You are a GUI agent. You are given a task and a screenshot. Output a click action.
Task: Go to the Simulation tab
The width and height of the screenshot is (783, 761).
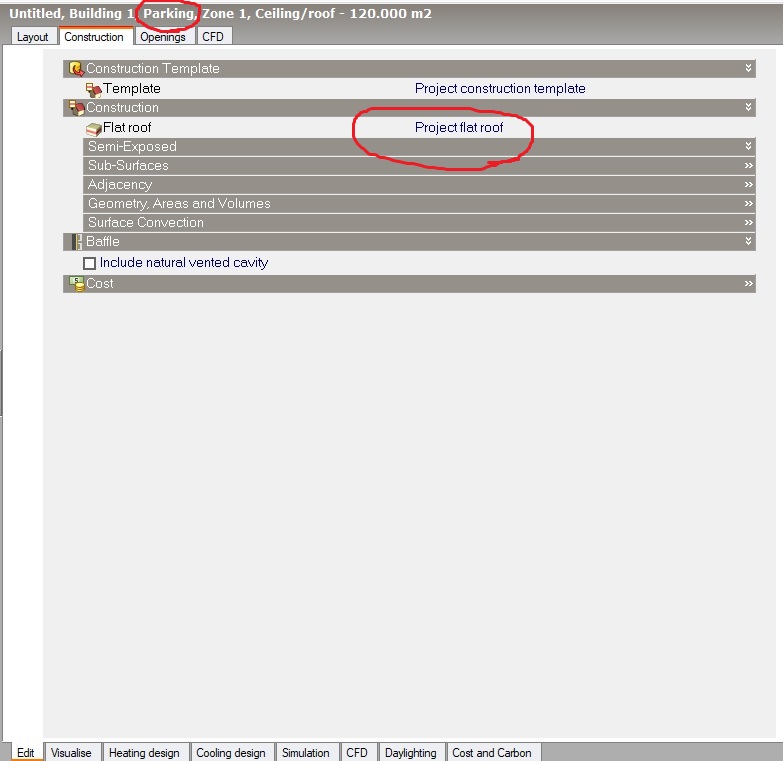306,753
